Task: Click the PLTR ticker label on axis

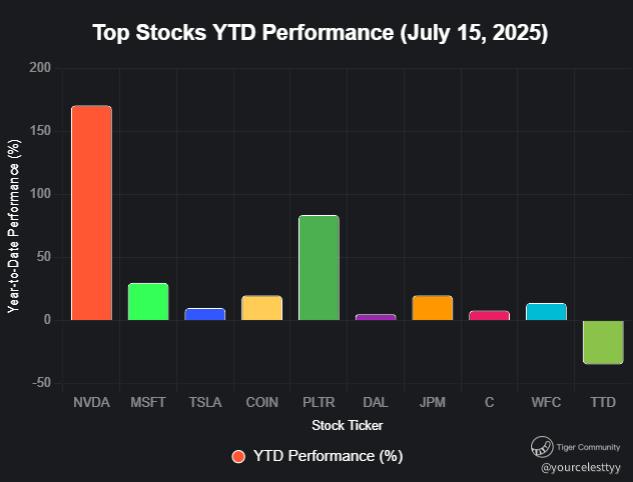Action: click(318, 403)
